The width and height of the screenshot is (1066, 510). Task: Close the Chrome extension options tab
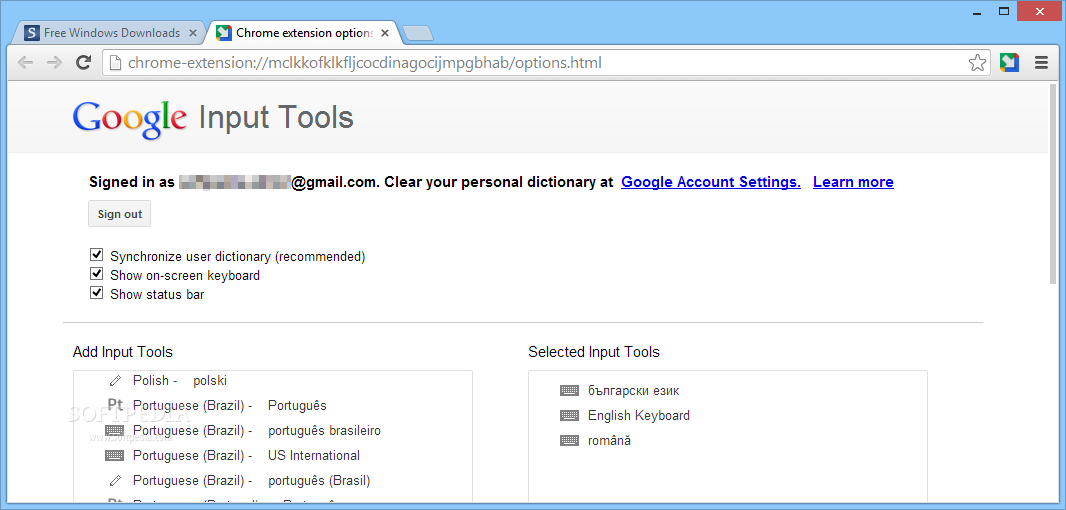385,33
